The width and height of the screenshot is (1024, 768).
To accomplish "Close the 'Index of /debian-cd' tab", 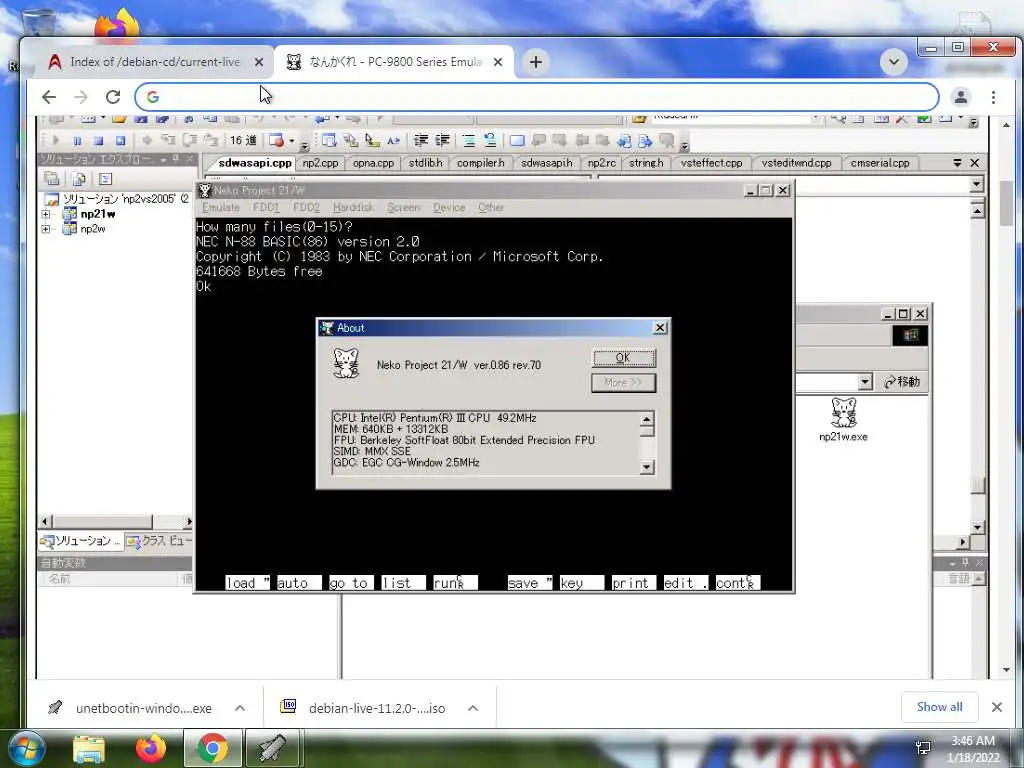I will 259,62.
